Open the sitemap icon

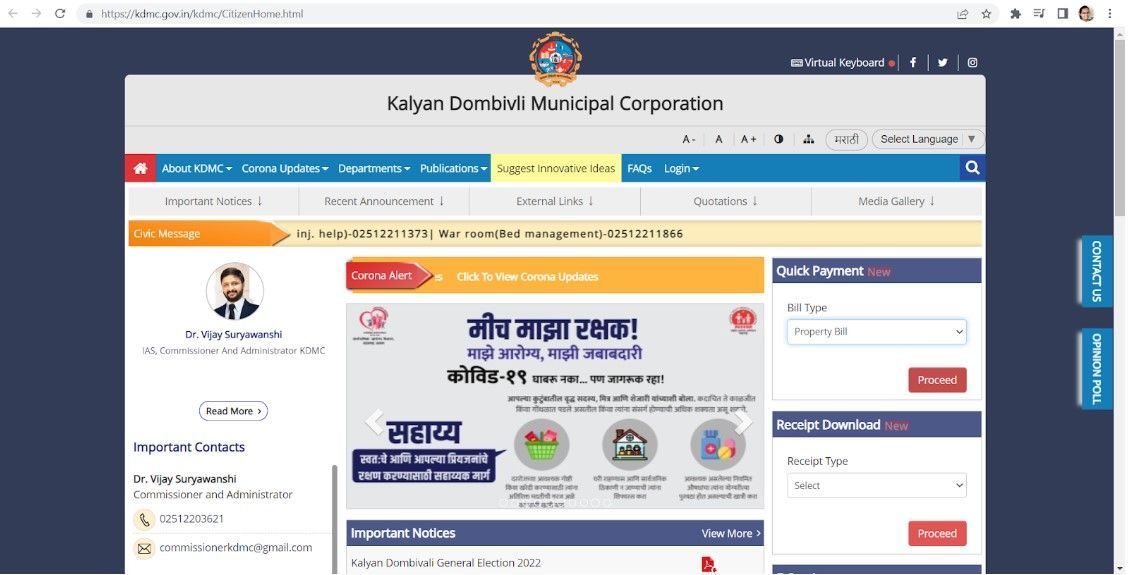pos(809,140)
